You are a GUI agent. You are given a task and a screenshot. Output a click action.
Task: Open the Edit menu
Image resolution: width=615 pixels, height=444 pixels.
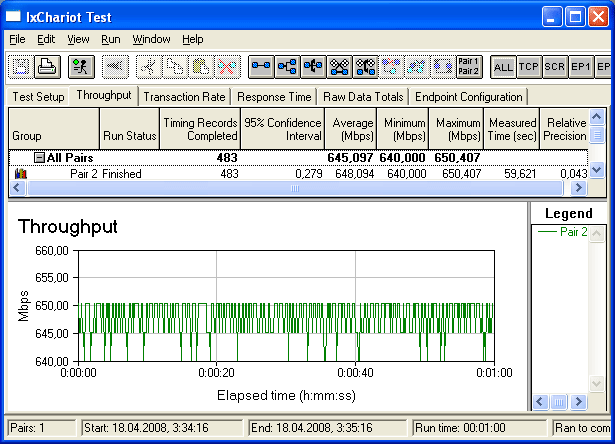(46, 39)
